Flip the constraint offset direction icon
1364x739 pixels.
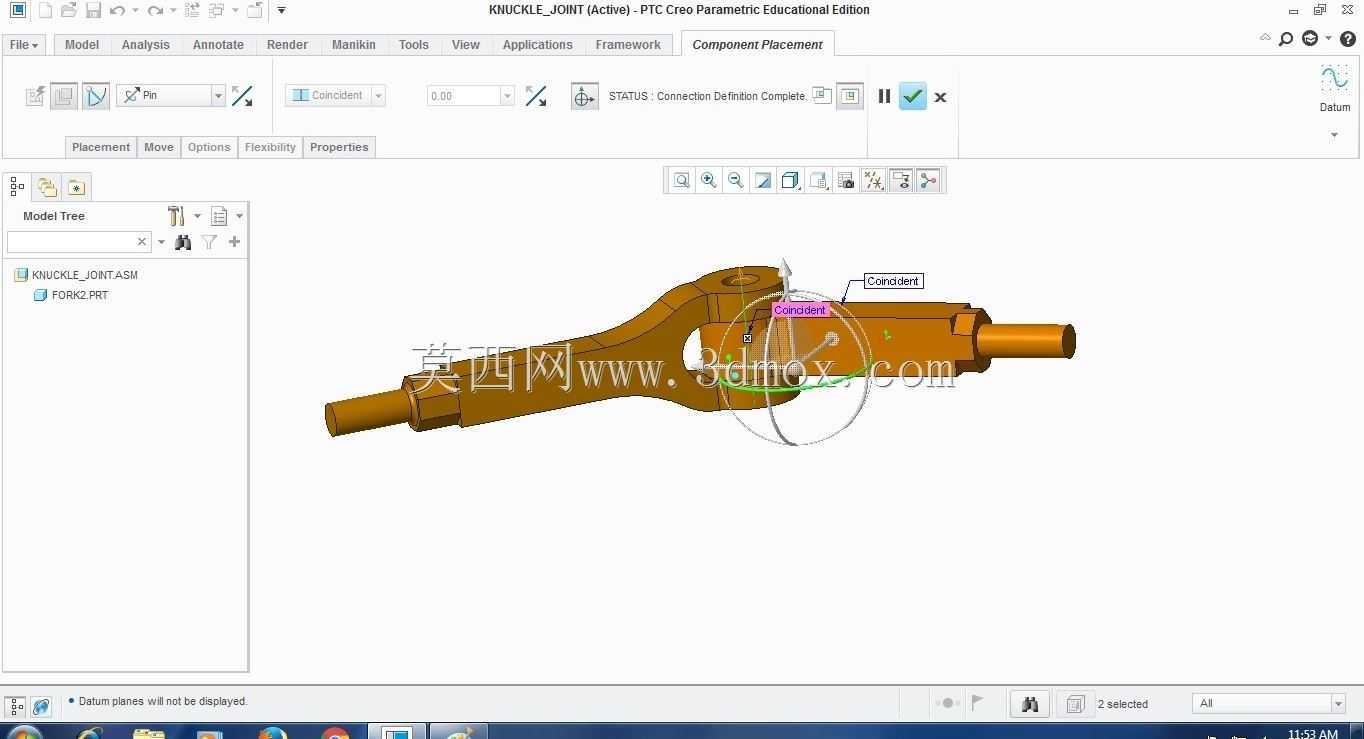pos(536,96)
